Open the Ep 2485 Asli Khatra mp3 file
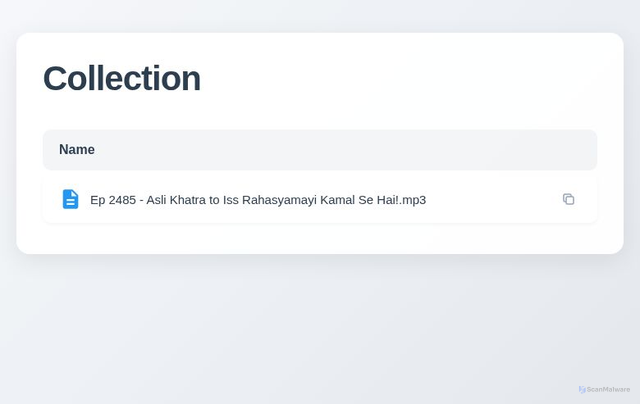This screenshot has height=404, width=640. click(x=257, y=200)
